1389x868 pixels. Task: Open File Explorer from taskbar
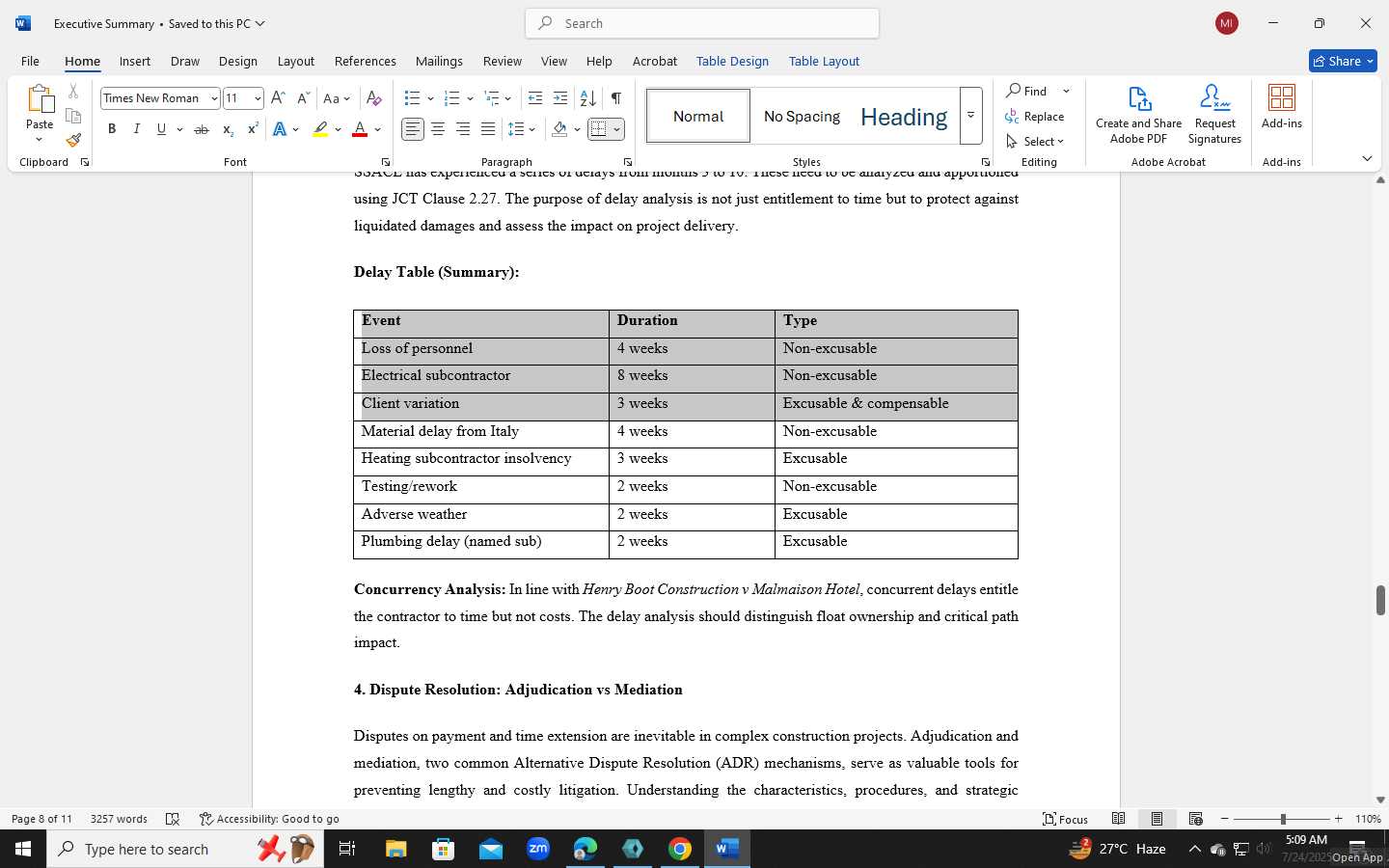(x=396, y=849)
